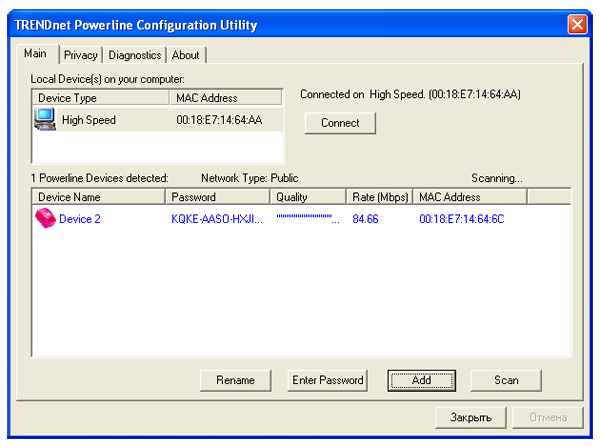This screenshot has height=447, width=600.
Task: Close the Powerline Configuration Utility window
Action: tap(577, 24)
